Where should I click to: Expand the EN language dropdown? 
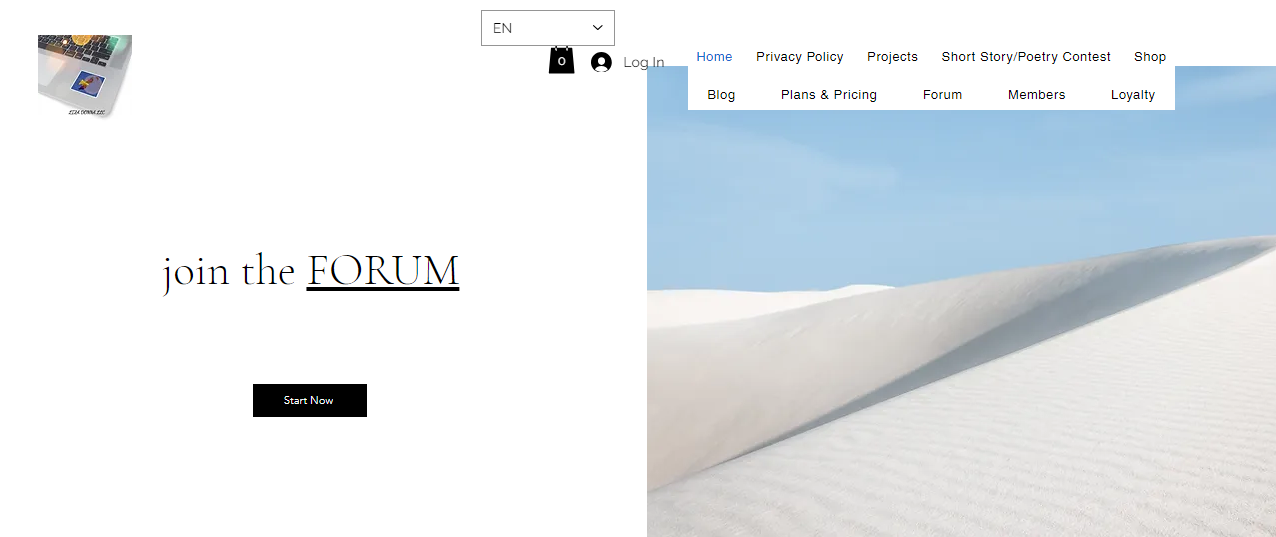548,28
